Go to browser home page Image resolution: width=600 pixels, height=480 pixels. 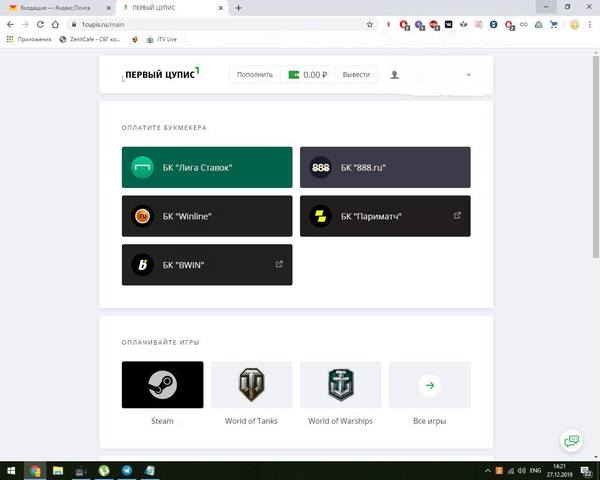click(55, 24)
